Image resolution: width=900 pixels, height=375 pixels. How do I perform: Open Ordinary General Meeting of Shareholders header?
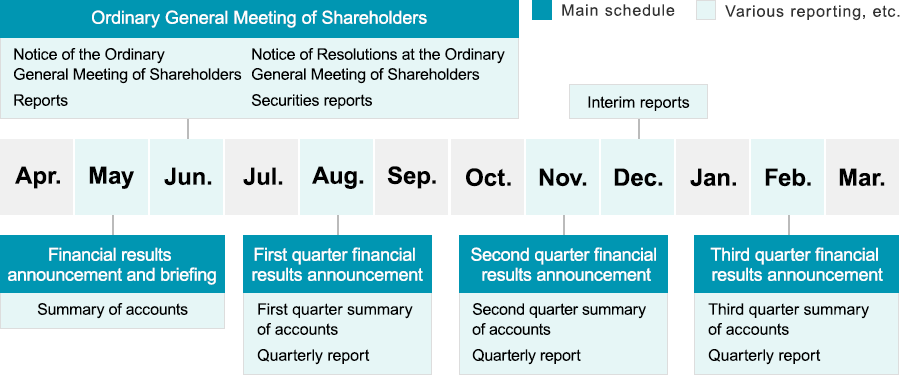click(x=259, y=19)
